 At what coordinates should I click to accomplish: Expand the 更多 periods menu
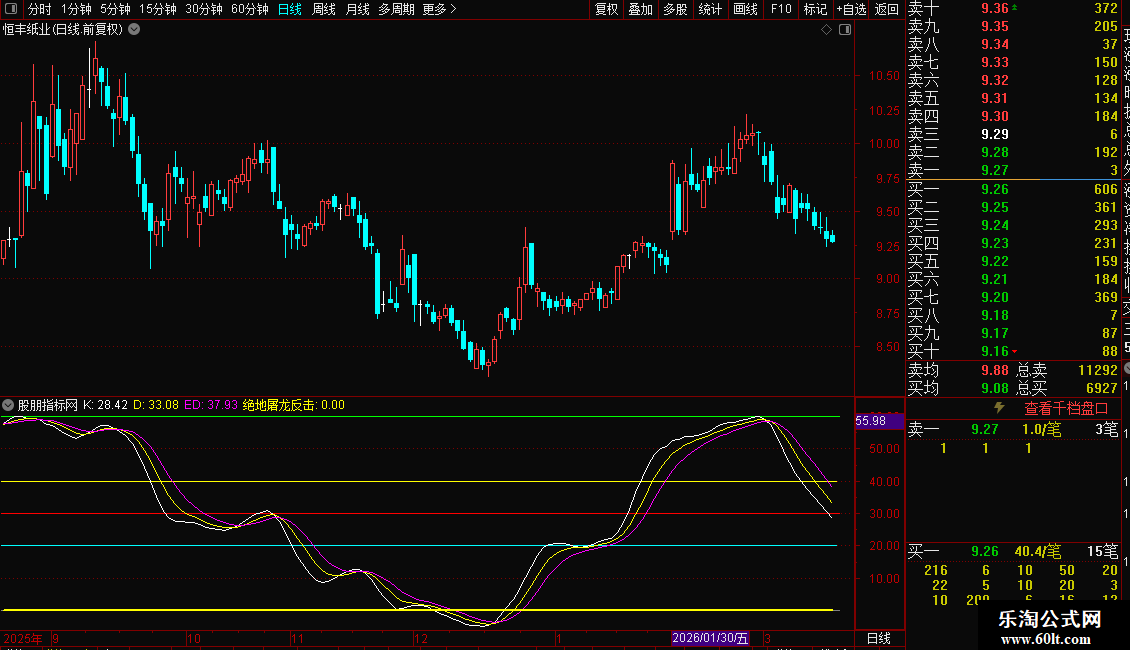click(439, 9)
